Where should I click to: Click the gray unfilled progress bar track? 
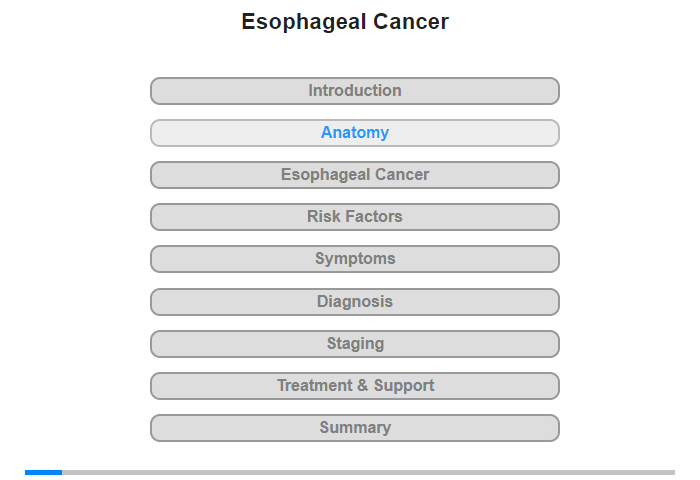pyautogui.click(x=368, y=472)
